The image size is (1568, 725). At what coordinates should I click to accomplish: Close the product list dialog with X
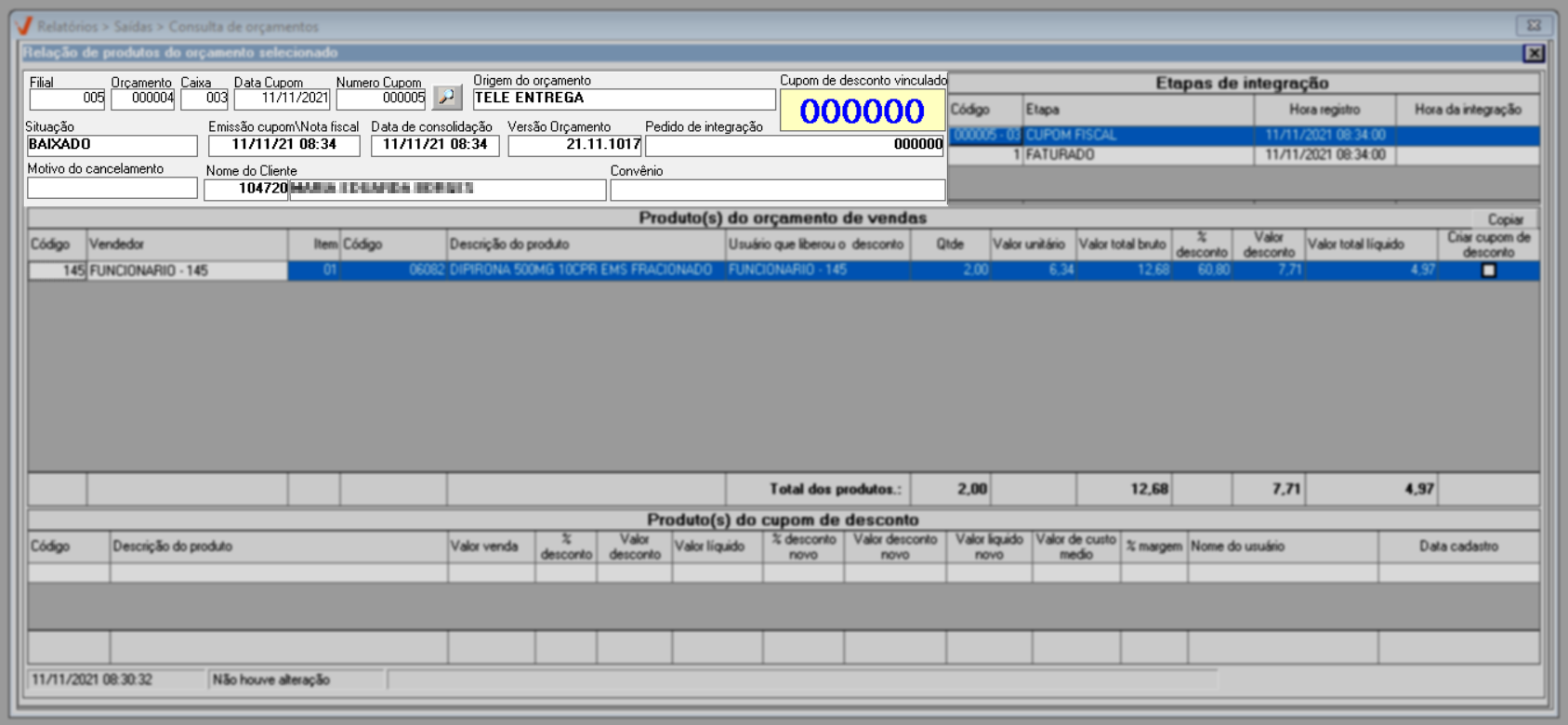[1534, 54]
